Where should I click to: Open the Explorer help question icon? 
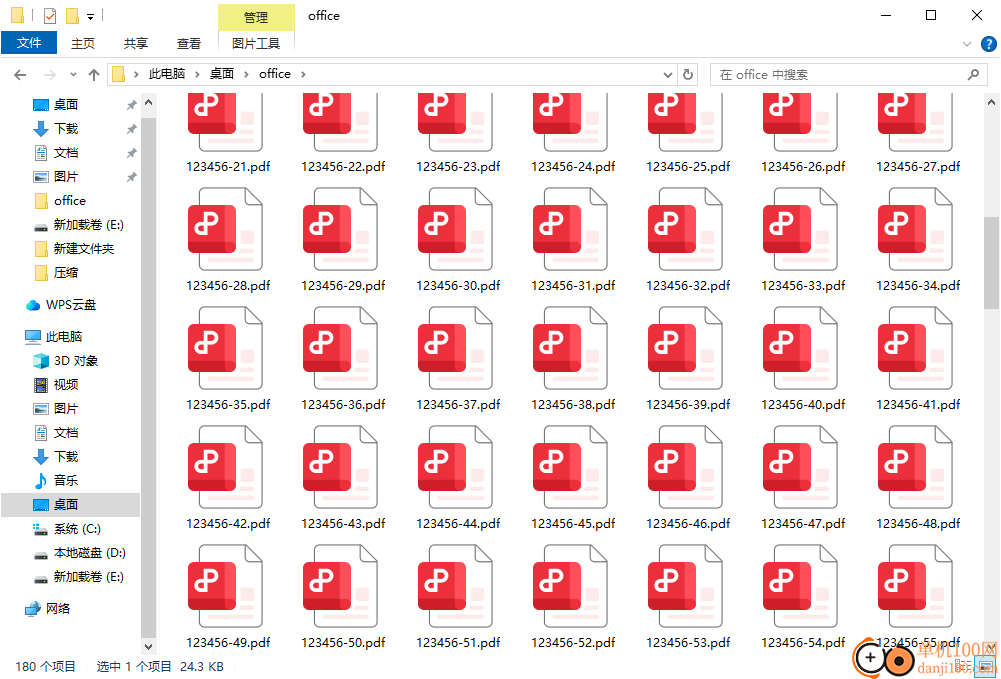(988, 44)
